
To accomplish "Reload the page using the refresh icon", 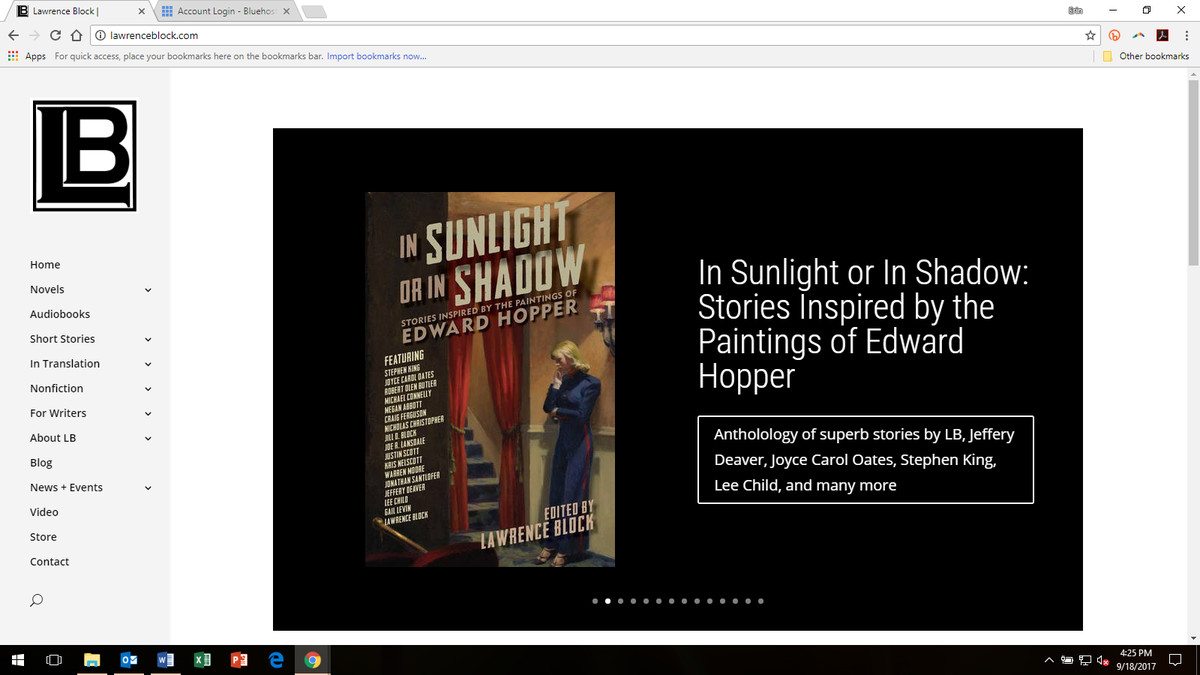I will click(55, 35).
